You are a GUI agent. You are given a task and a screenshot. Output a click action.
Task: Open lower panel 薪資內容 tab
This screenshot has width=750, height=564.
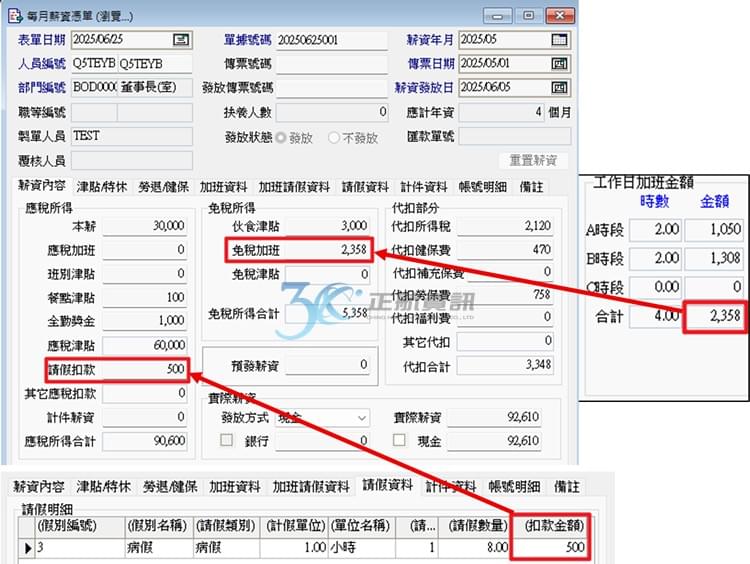click(39, 487)
